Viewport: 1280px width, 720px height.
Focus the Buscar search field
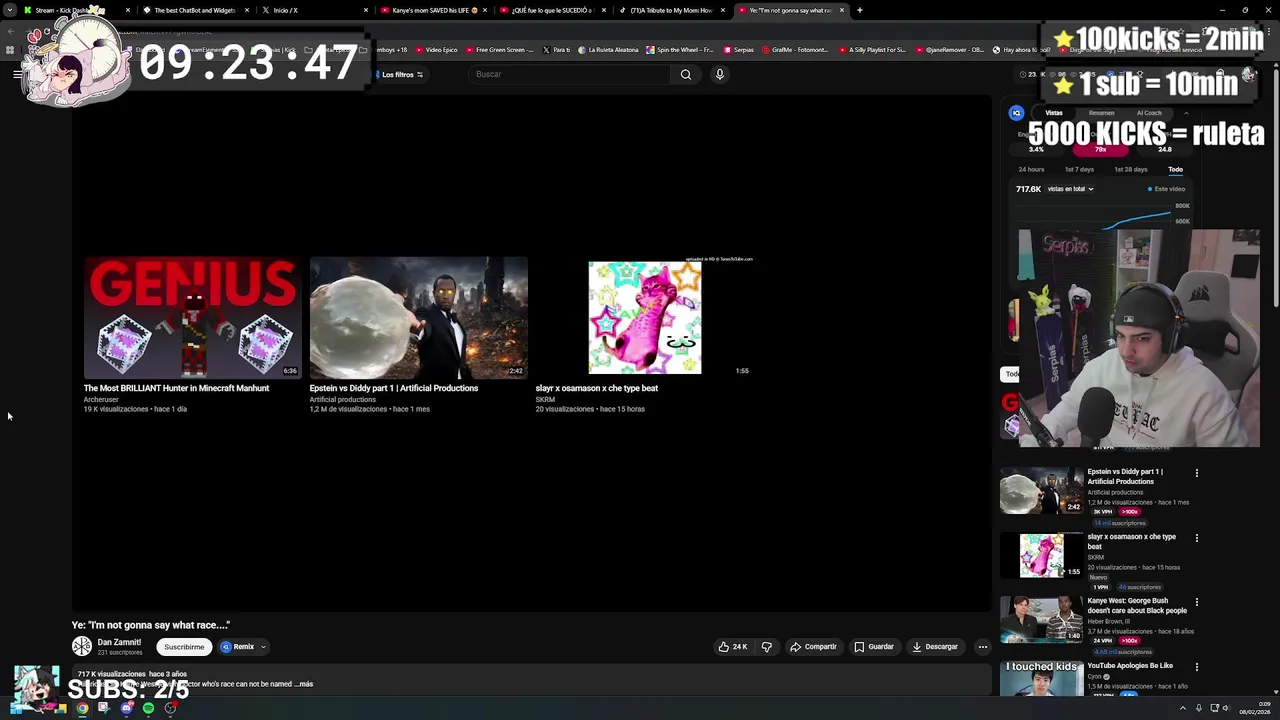[570, 74]
